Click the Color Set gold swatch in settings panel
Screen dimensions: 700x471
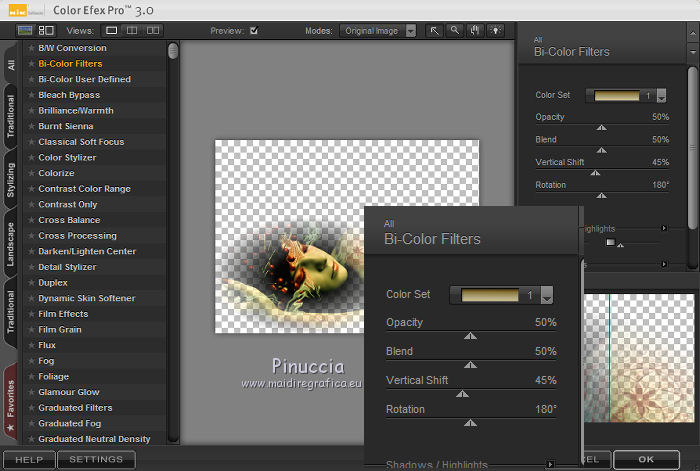point(617,96)
